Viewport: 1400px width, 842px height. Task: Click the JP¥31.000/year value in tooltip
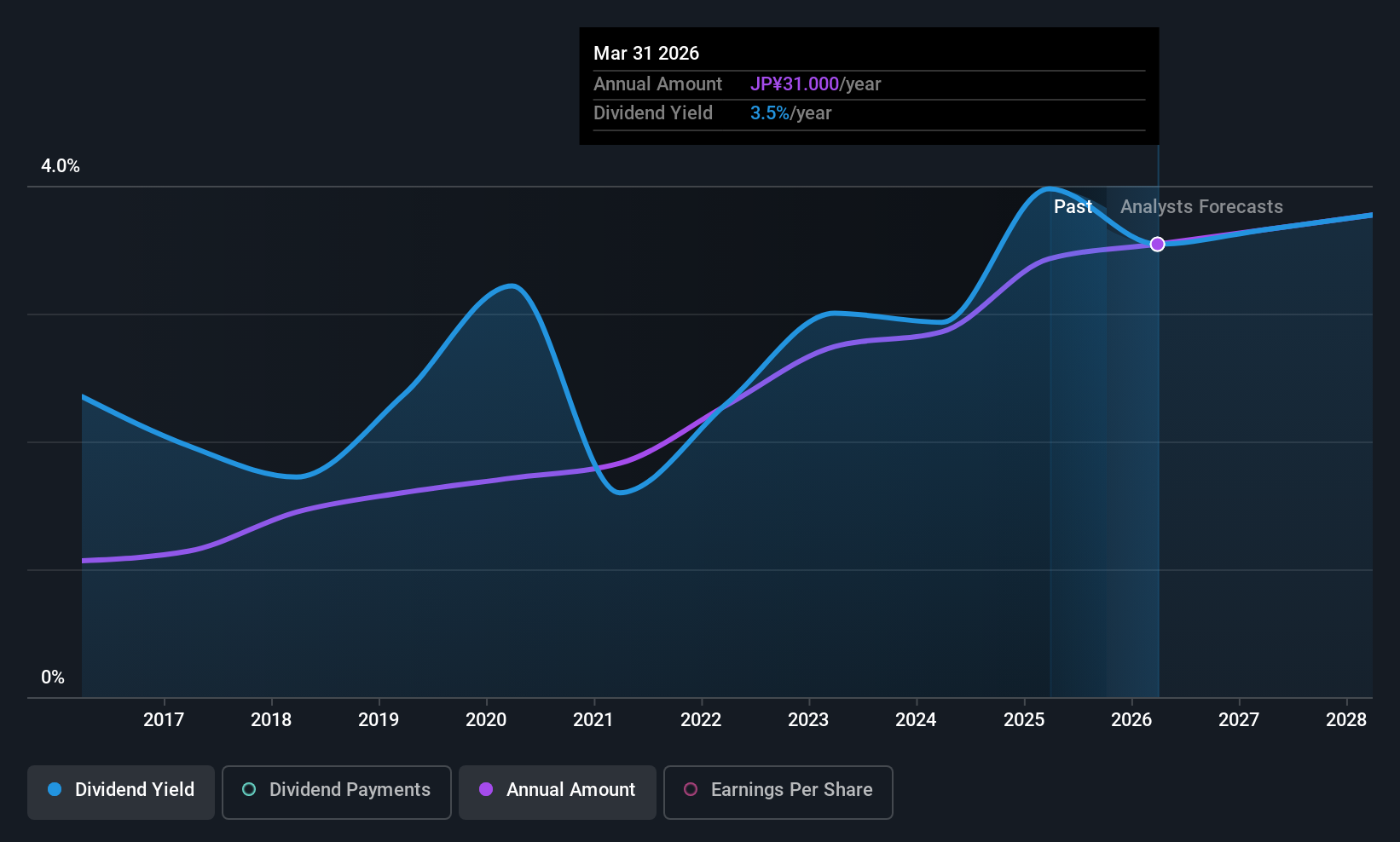tap(815, 84)
